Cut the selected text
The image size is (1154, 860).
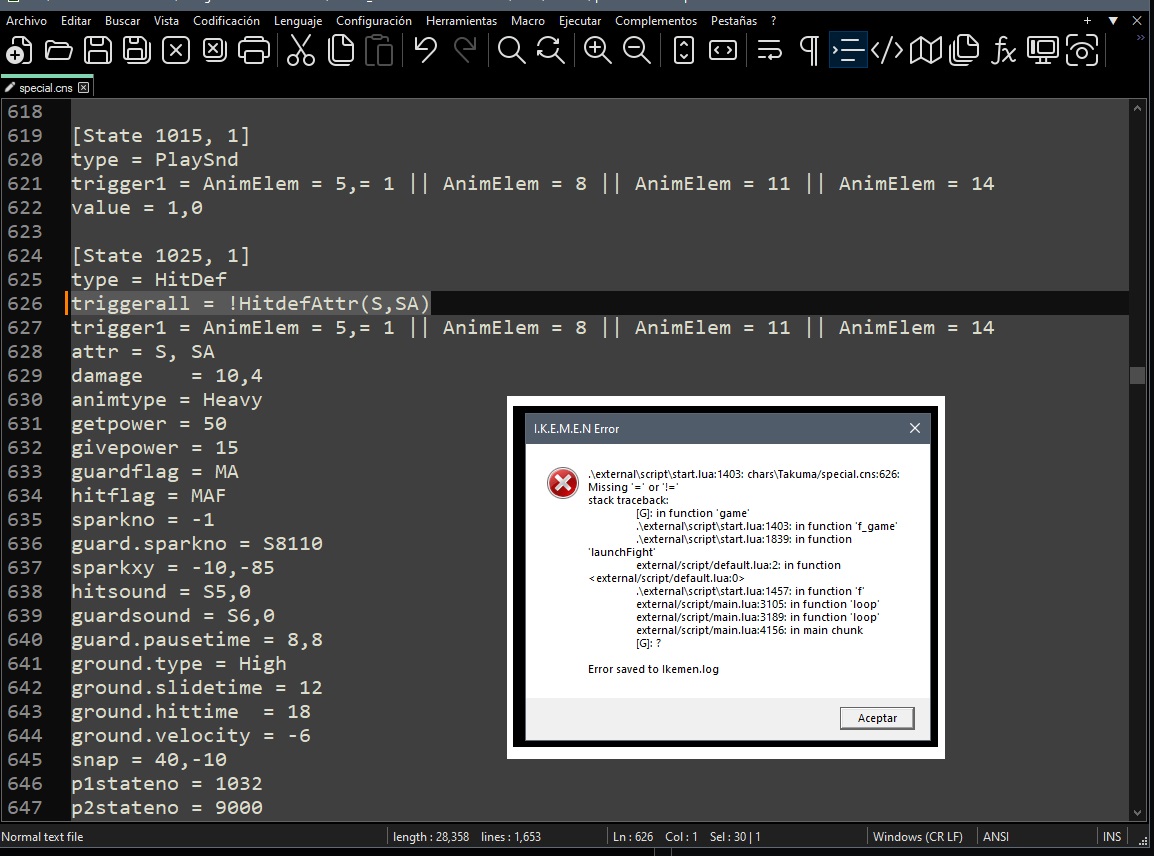301,50
